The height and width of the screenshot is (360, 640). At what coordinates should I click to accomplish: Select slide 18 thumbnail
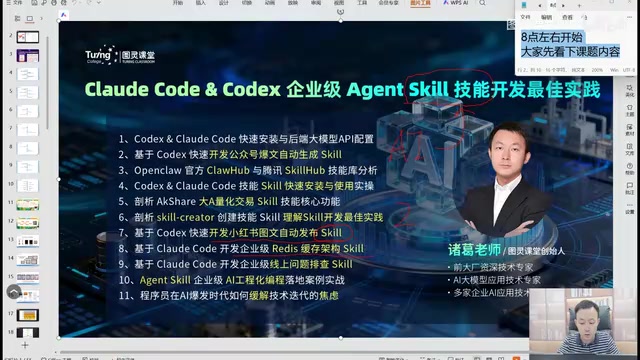click(x=28, y=333)
